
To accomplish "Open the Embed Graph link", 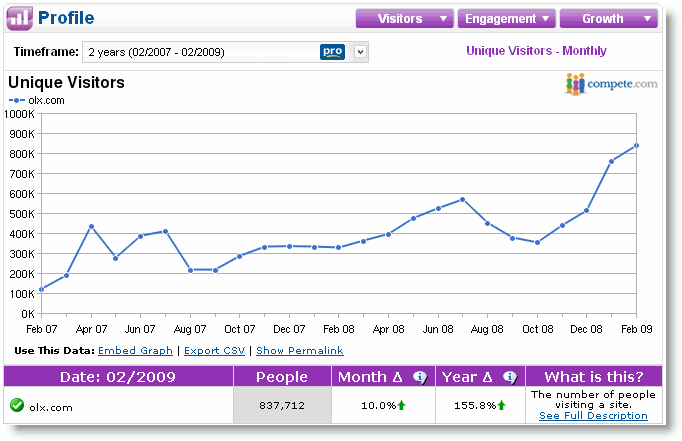I will (x=135, y=351).
